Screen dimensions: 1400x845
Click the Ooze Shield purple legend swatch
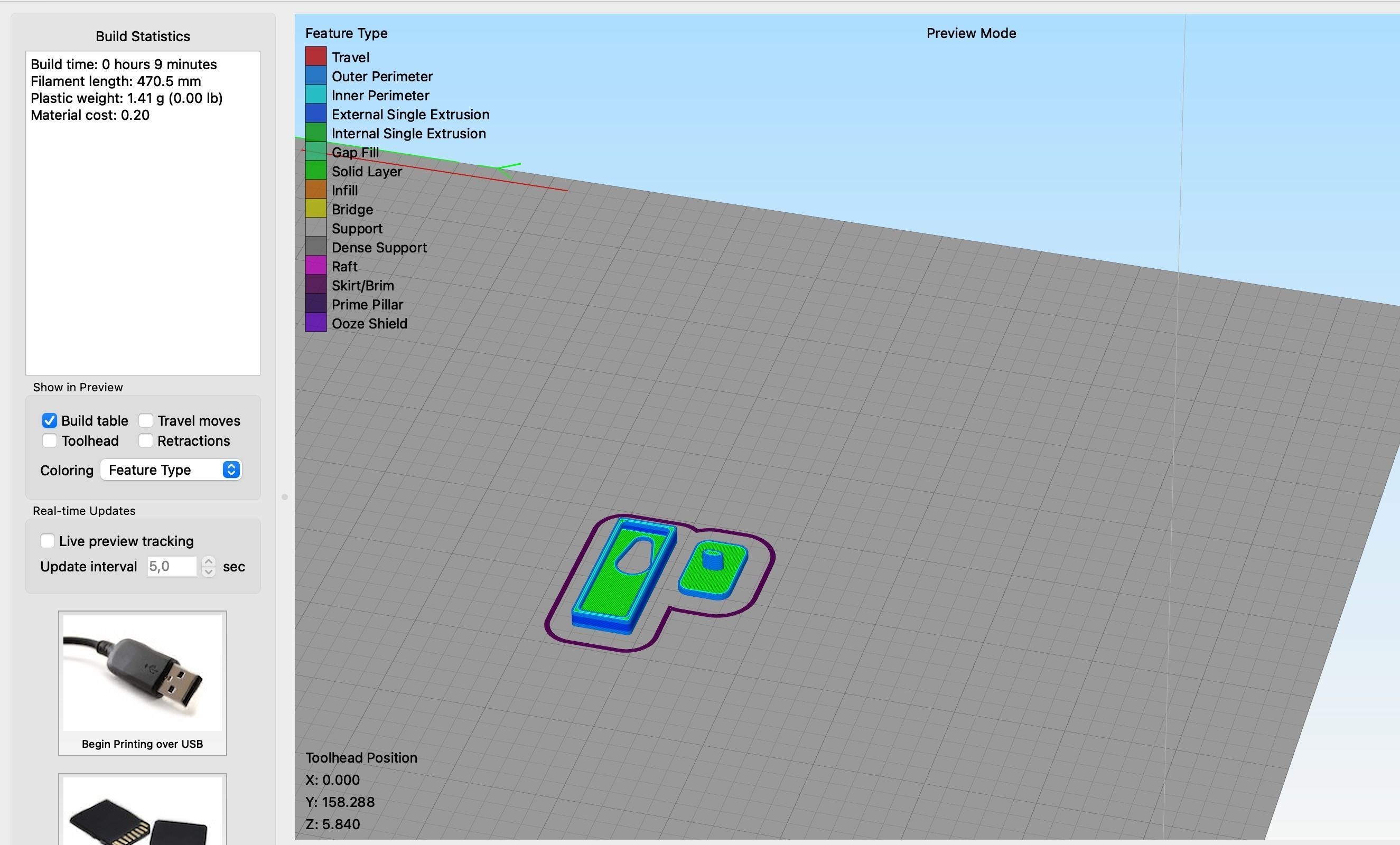point(315,323)
